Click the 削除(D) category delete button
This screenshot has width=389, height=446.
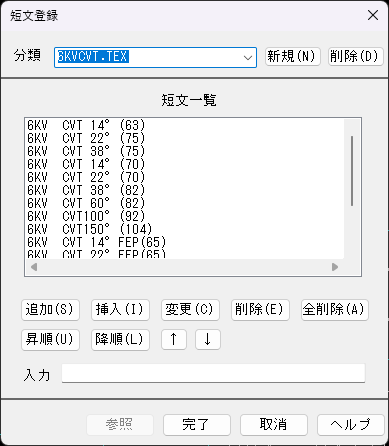pyautogui.click(x=356, y=56)
